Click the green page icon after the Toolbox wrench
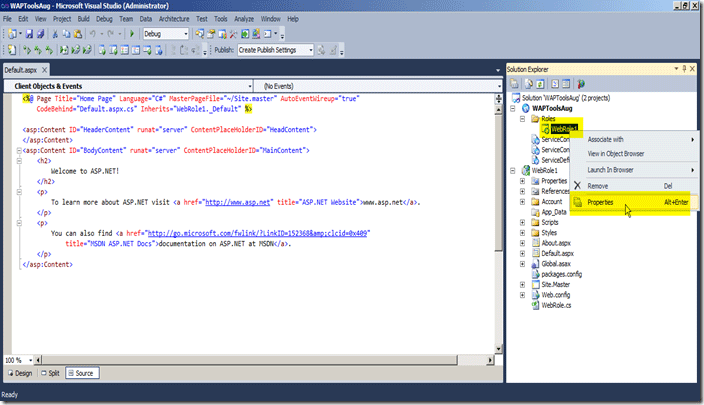The width and height of the screenshot is (704, 405). click(245, 34)
